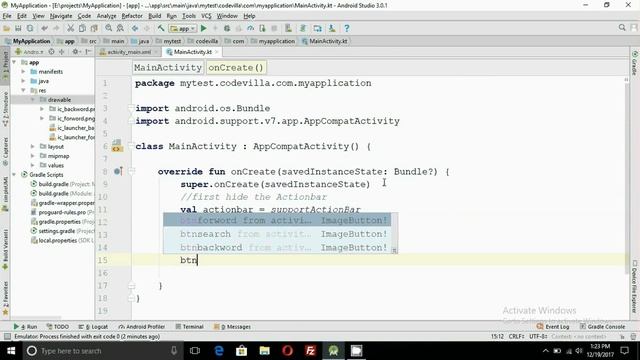Expand the values folder node
This screenshot has height=360, width=640.
33,165
